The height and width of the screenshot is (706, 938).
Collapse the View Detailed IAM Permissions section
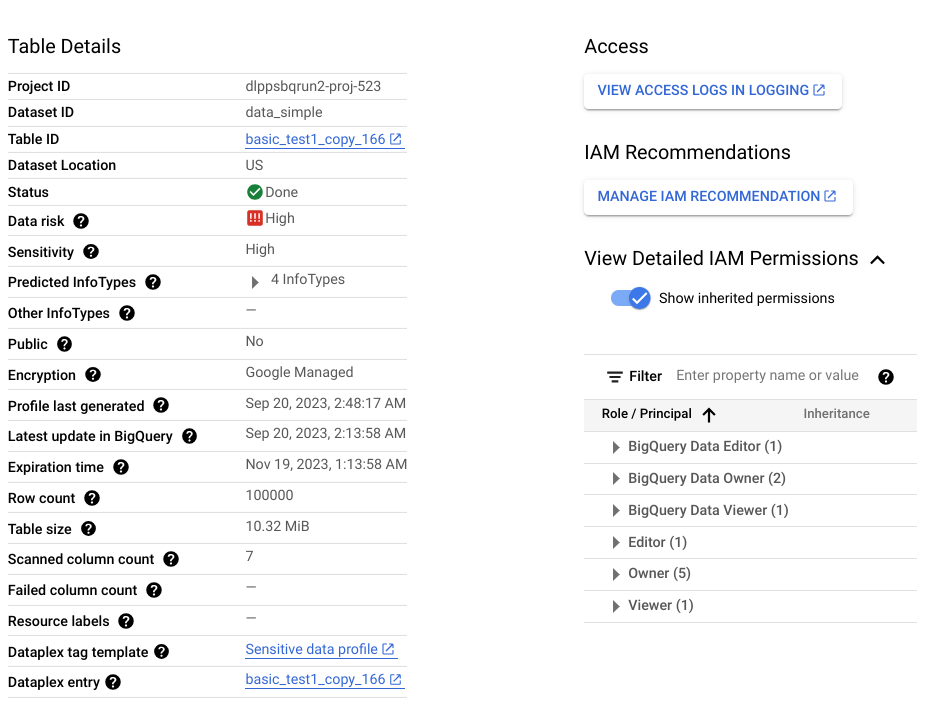pyautogui.click(x=877, y=259)
